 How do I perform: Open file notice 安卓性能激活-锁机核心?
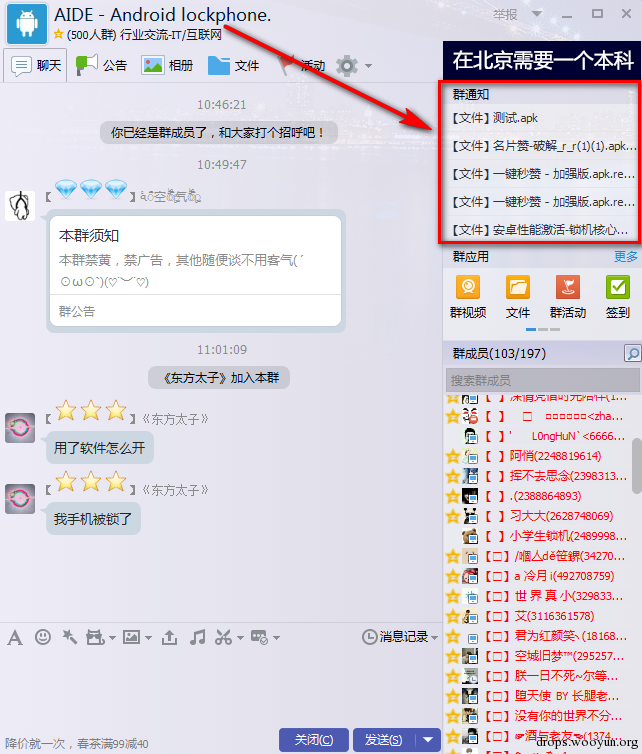coord(540,230)
